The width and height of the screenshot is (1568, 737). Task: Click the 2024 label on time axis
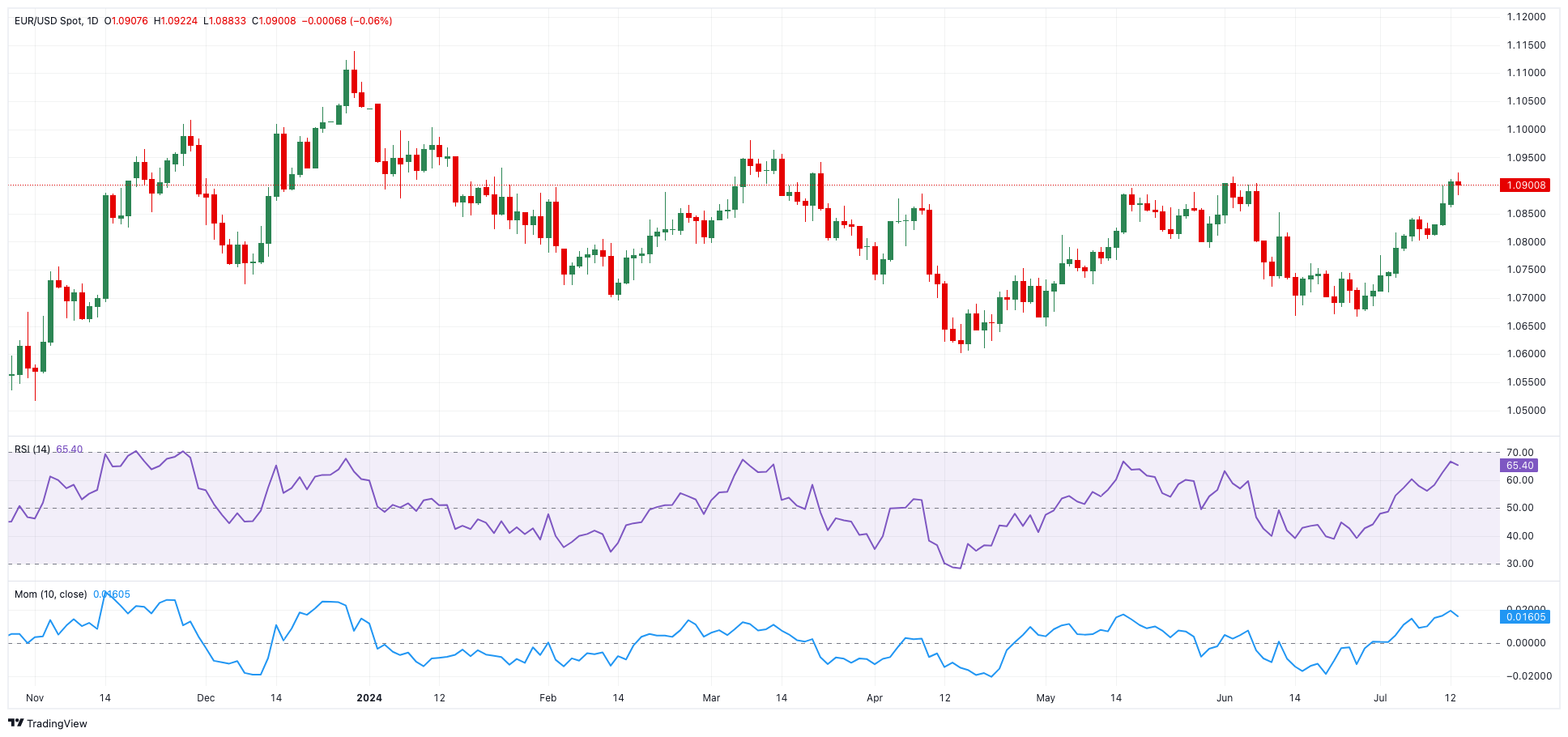coord(369,698)
